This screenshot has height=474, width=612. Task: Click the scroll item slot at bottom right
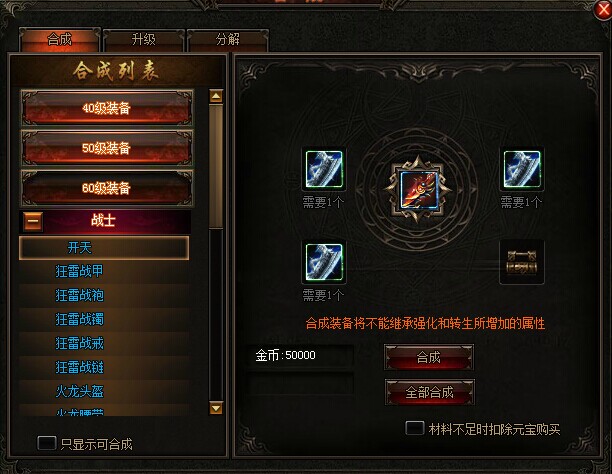pyautogui.click(x=522, y=262)
